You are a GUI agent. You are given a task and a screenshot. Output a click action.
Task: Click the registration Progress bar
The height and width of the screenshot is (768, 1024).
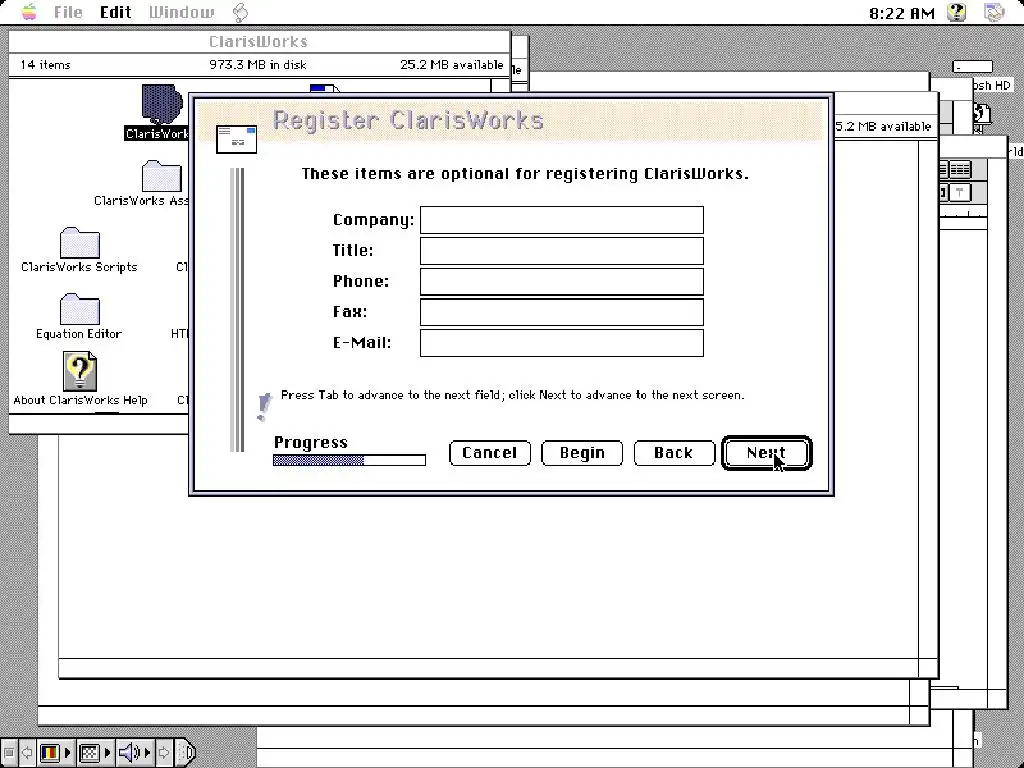tap(349, 460)
